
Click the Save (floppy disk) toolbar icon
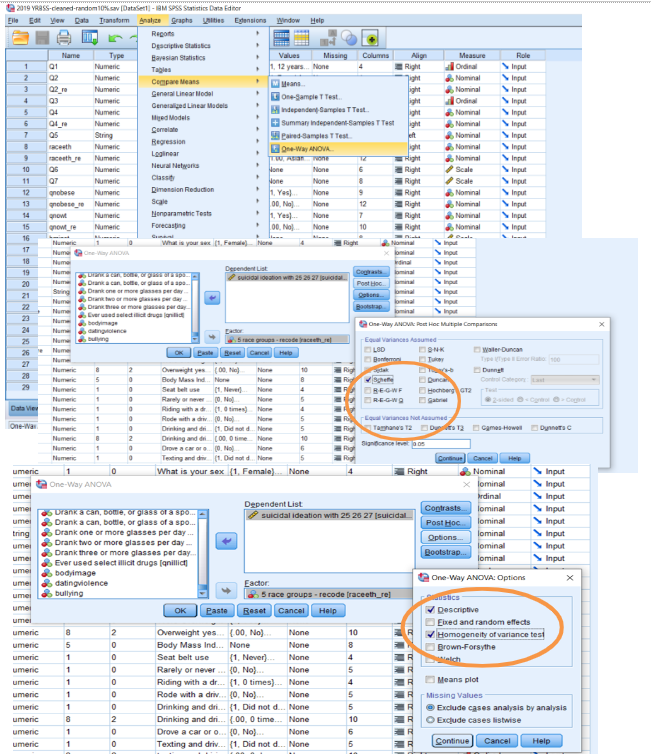coord(42,38)
